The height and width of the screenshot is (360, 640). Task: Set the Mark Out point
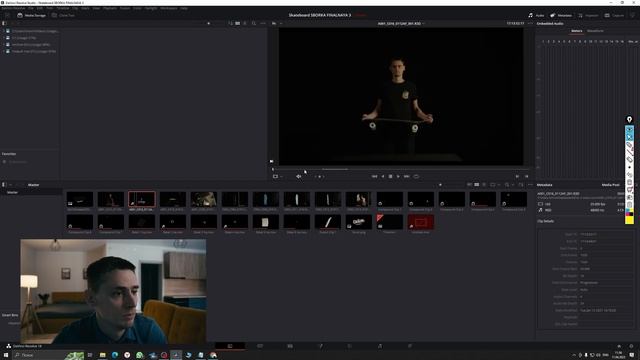point(526,176)
